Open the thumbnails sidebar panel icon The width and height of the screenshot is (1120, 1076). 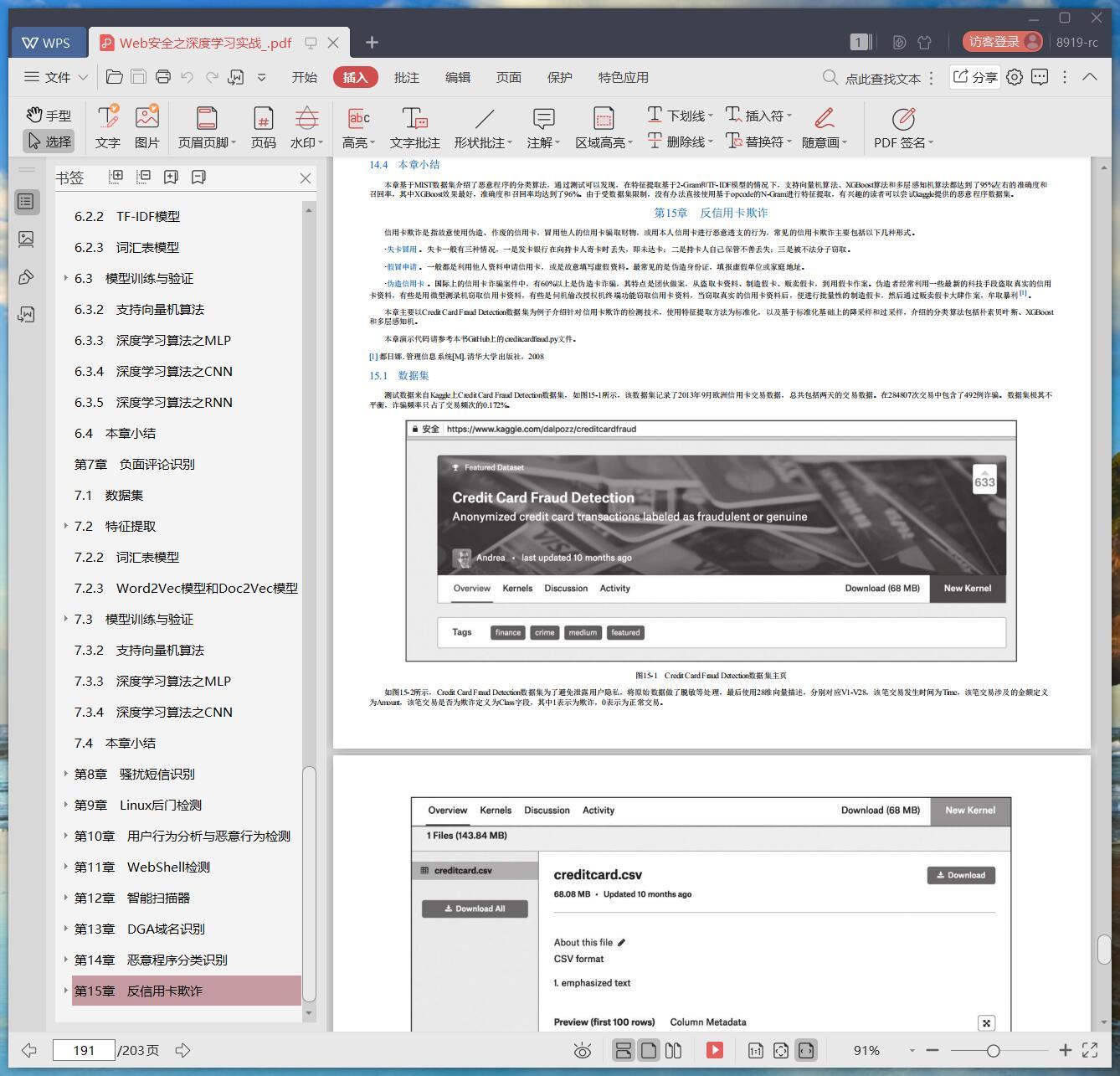point(26,239)
